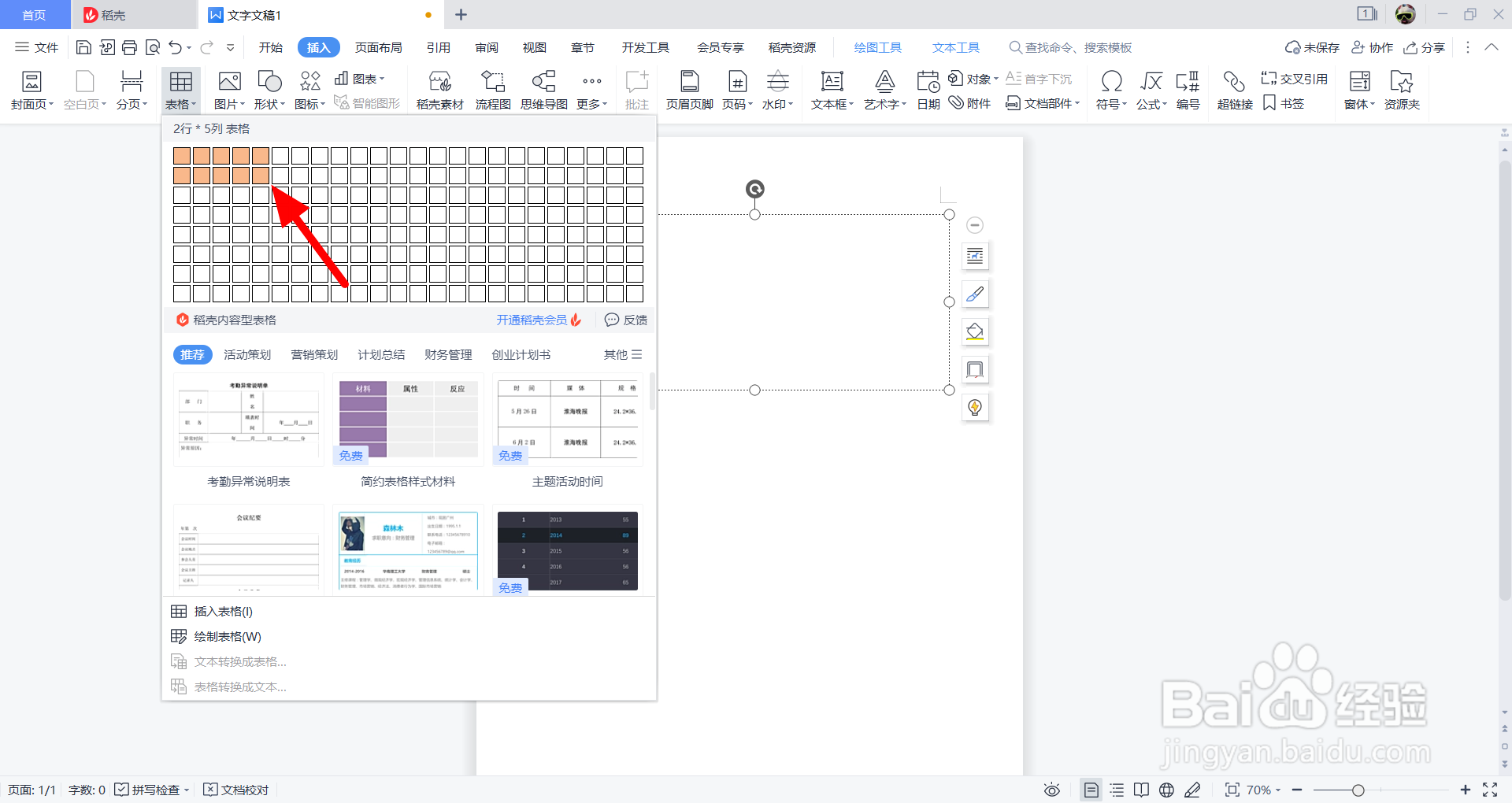
Task: Open the 分页 page break tool
Action: (132, 90)
